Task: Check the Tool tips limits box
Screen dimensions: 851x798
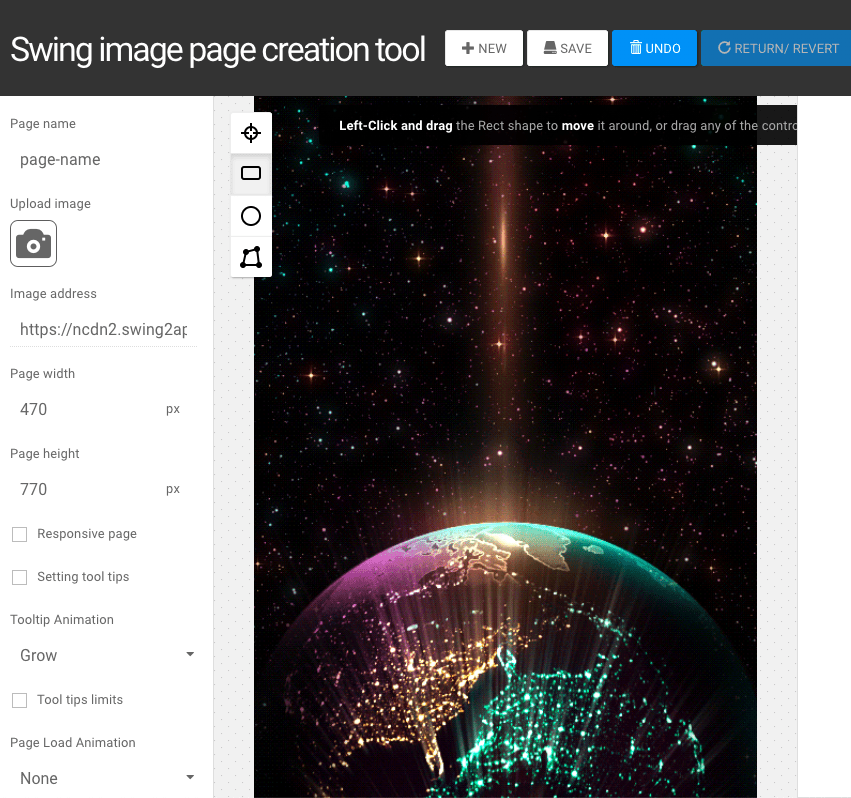Action: pyautogui.click(x=19, y=700)
